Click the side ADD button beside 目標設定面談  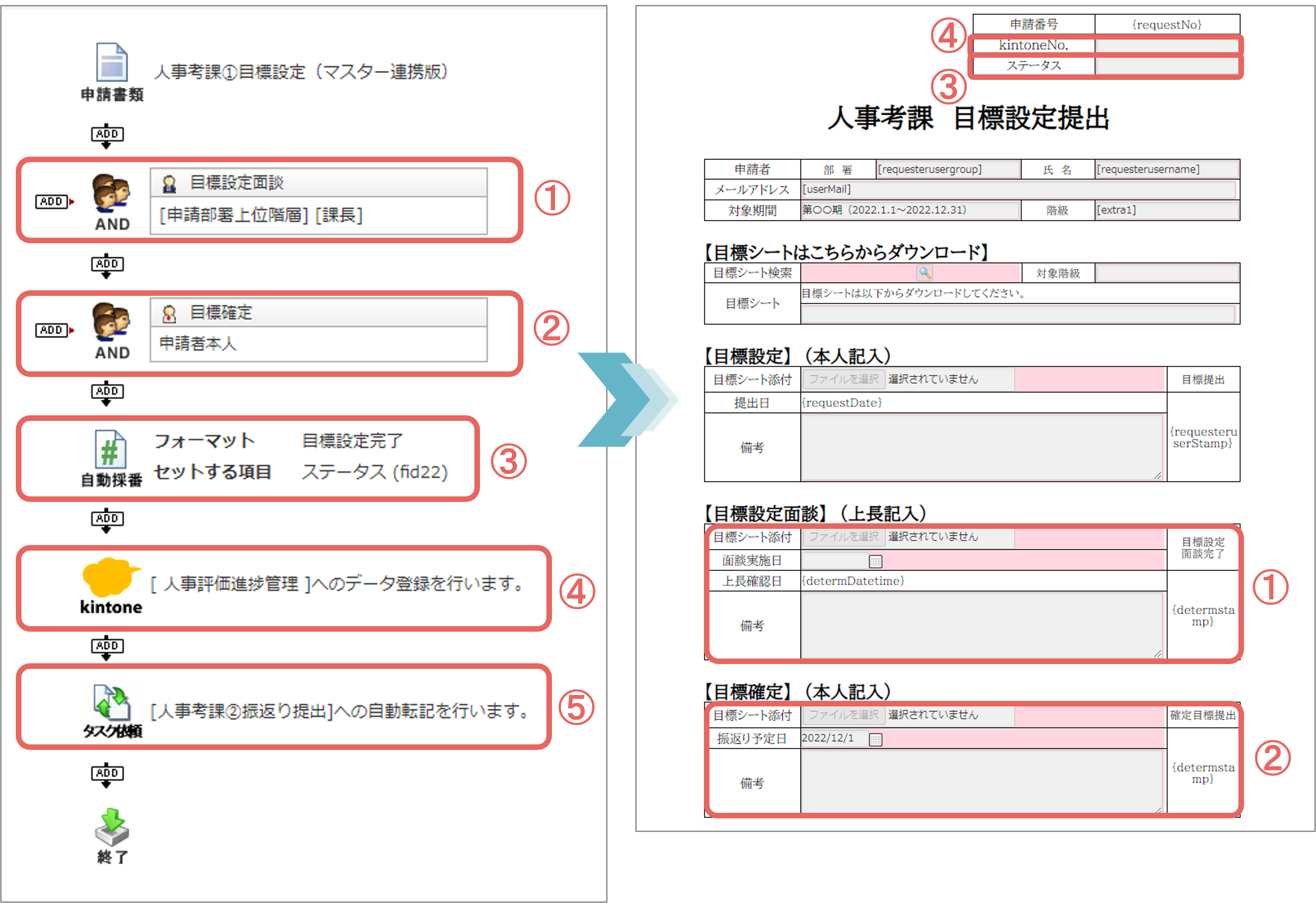[x=54, y=202]
